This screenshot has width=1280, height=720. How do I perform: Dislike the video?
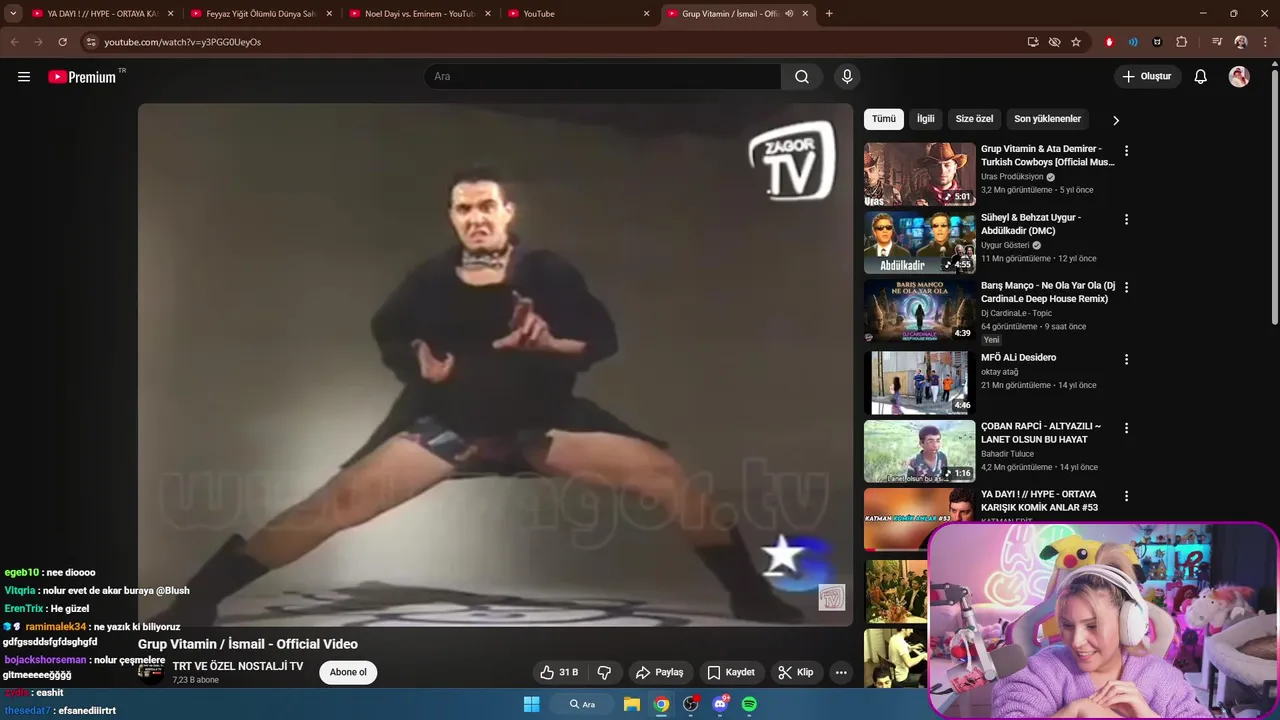pos(604,672)
